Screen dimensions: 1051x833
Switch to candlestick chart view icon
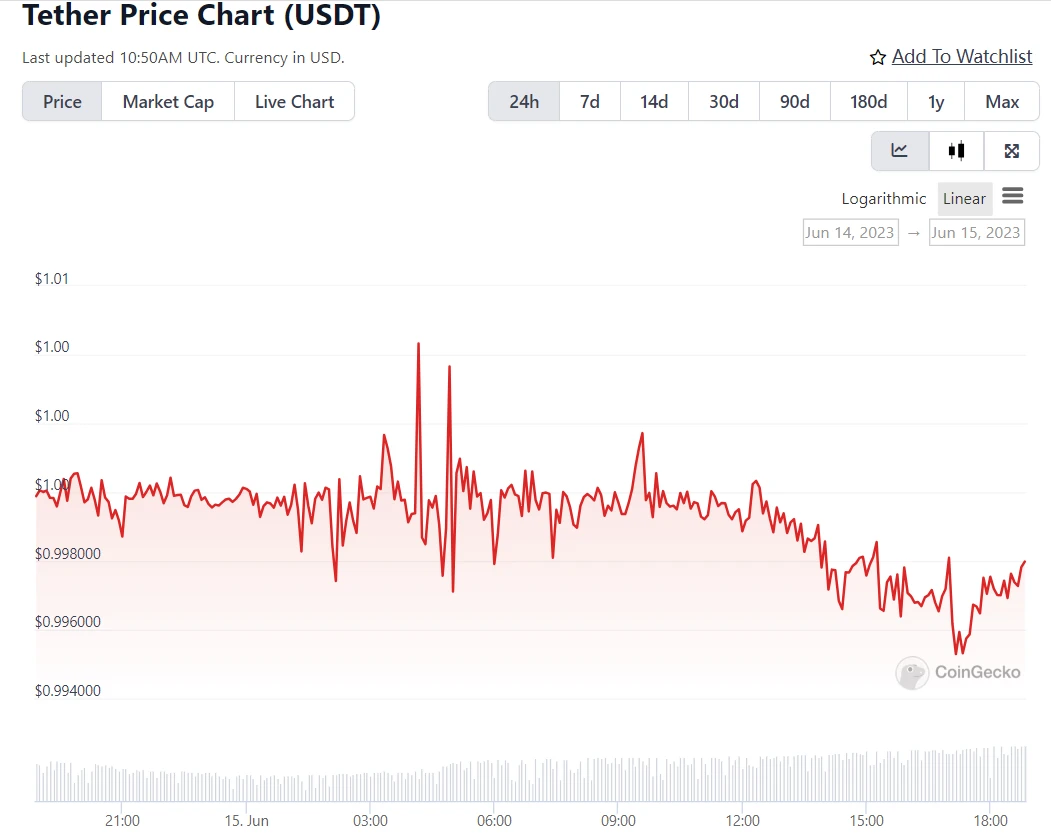pyautogui.click(x=956, y=151)
